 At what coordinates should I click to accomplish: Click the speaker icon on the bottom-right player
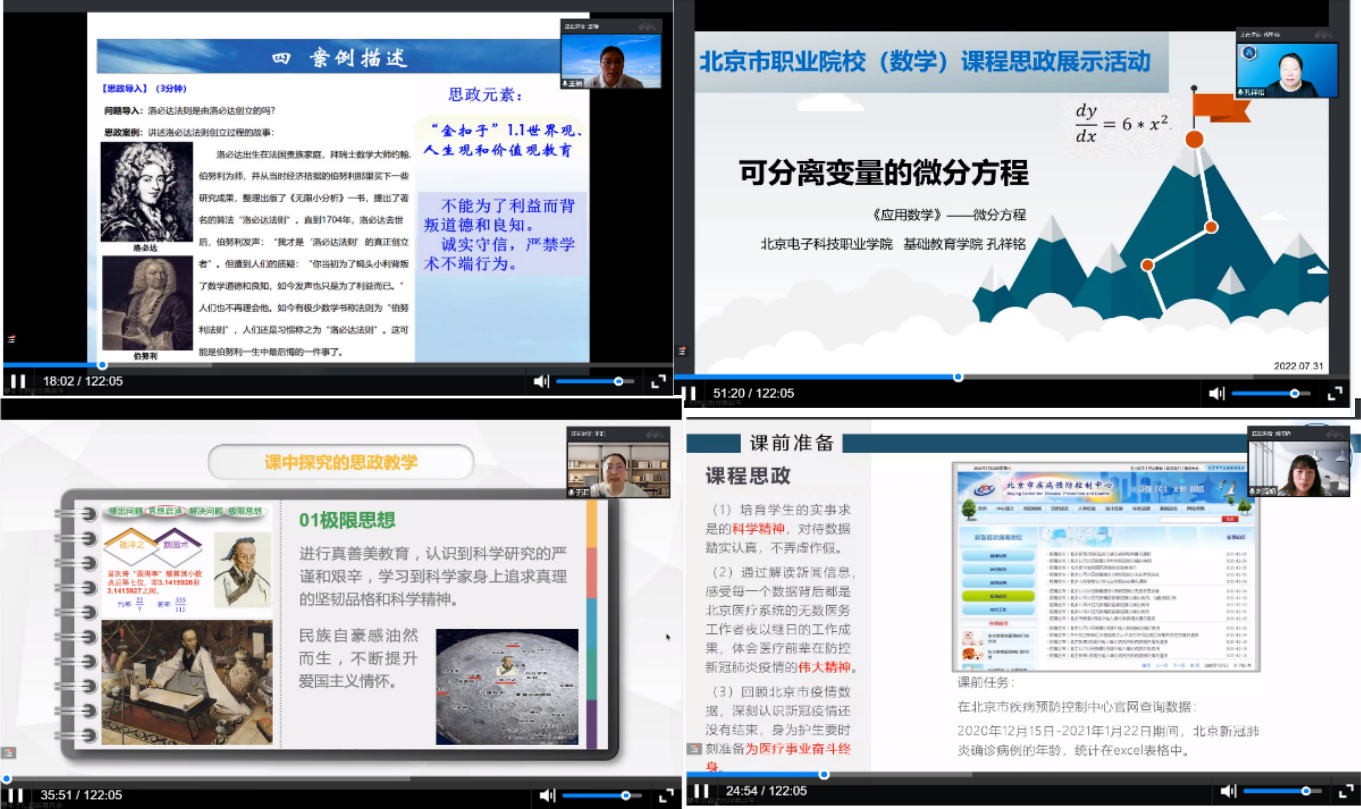[1227, 789]
